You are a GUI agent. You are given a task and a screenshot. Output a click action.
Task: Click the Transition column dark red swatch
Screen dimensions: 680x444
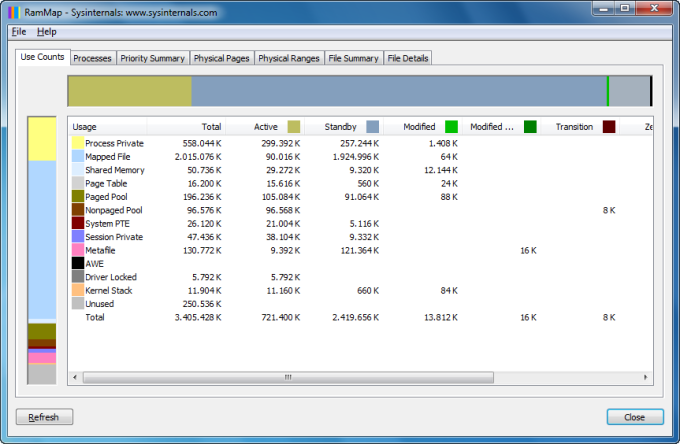[x=609, y=127]
